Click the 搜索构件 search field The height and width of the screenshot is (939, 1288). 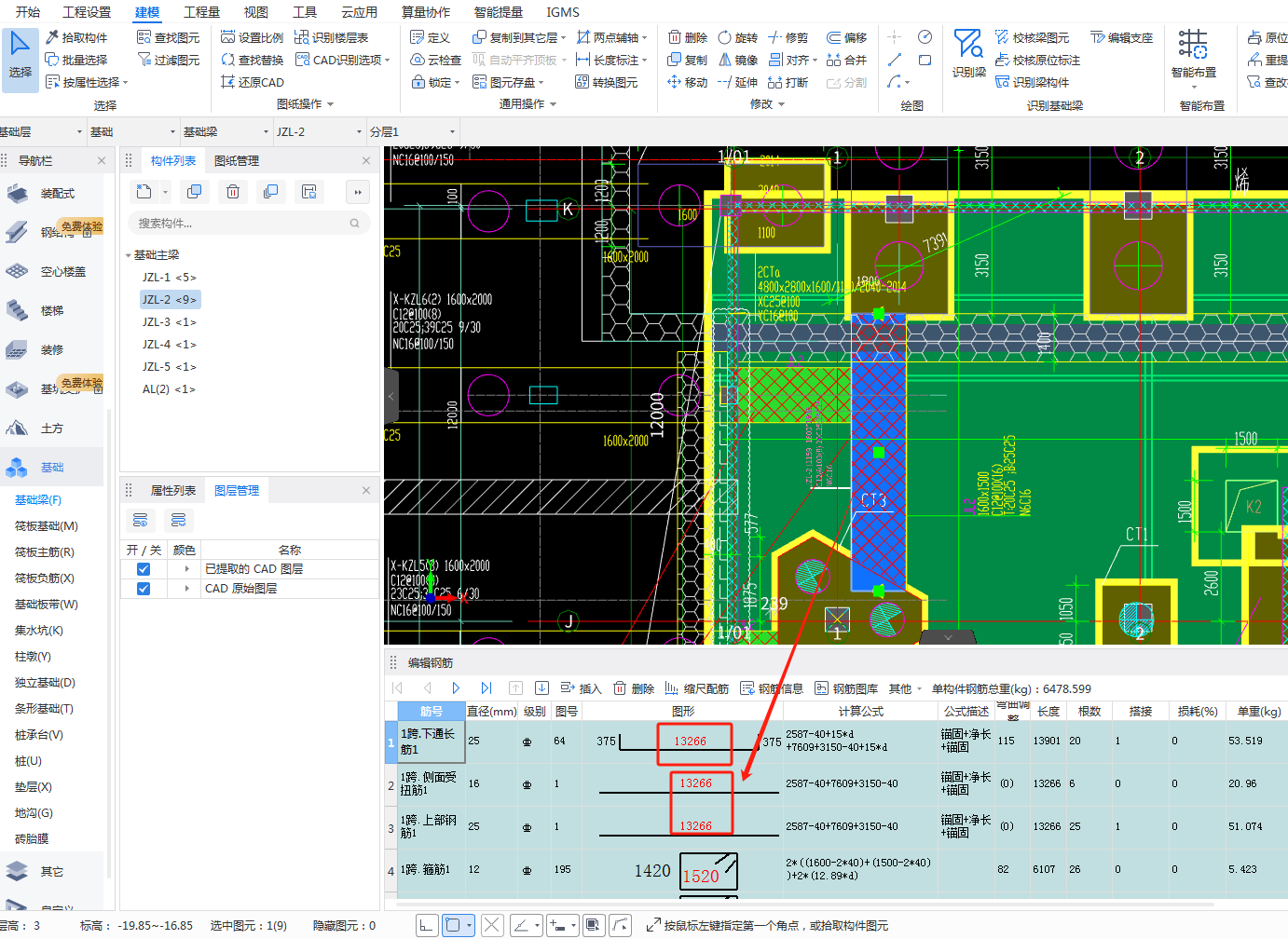point(248,224)
